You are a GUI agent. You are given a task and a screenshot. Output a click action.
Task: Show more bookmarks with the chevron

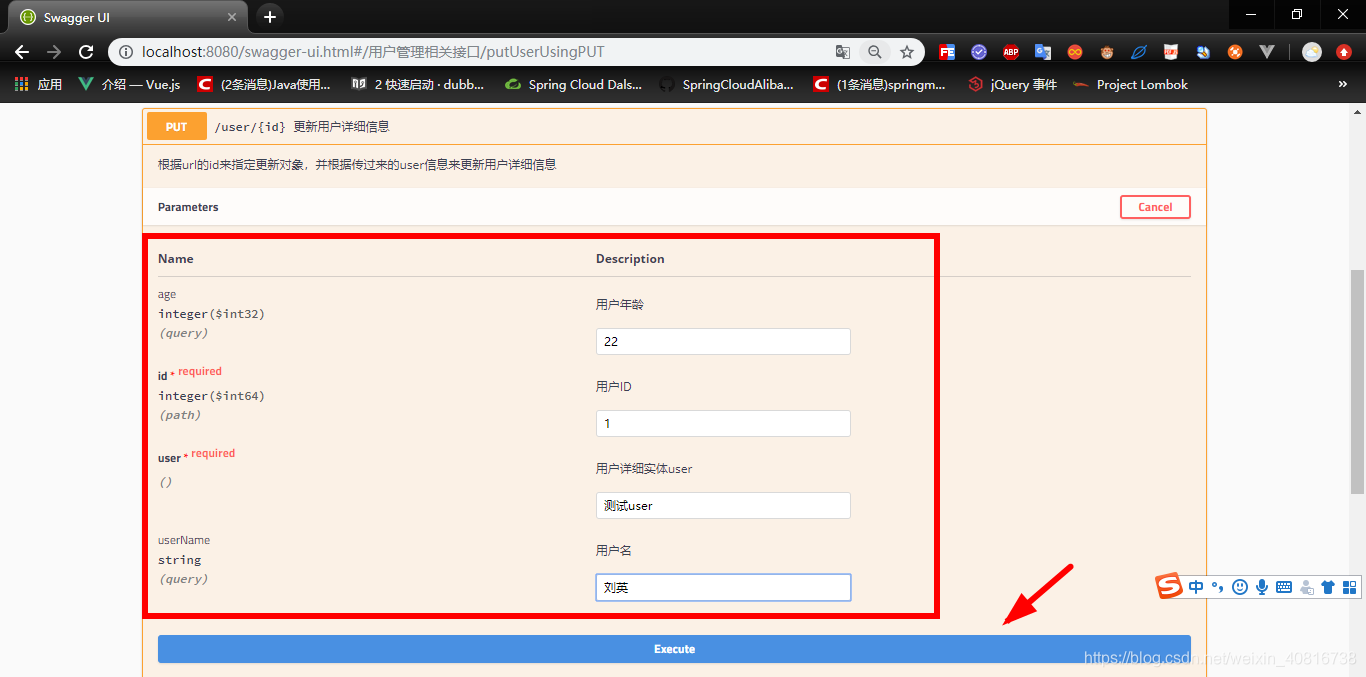[x=1343, y=85]
